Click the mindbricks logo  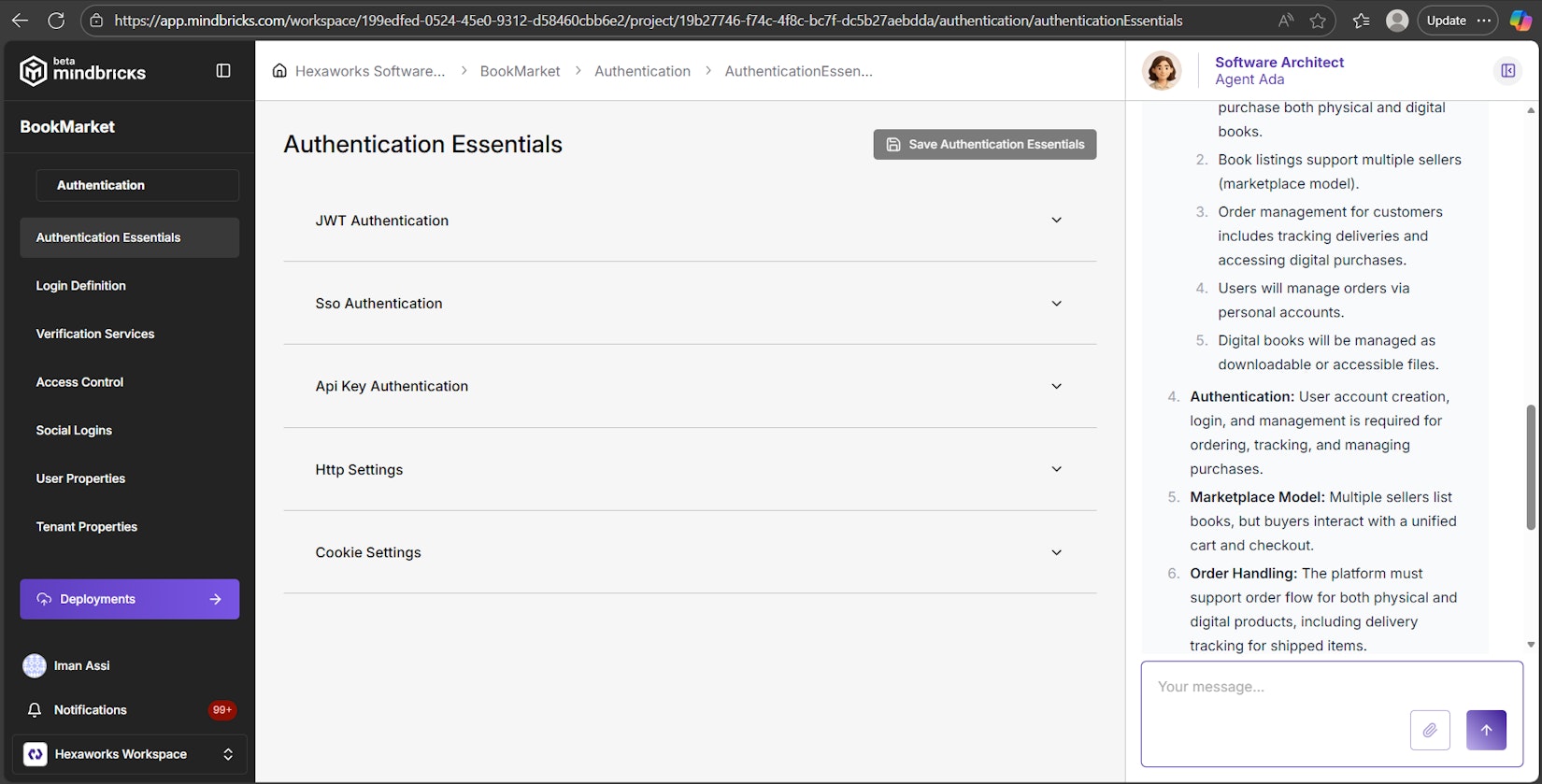click(x=82, y=71)
